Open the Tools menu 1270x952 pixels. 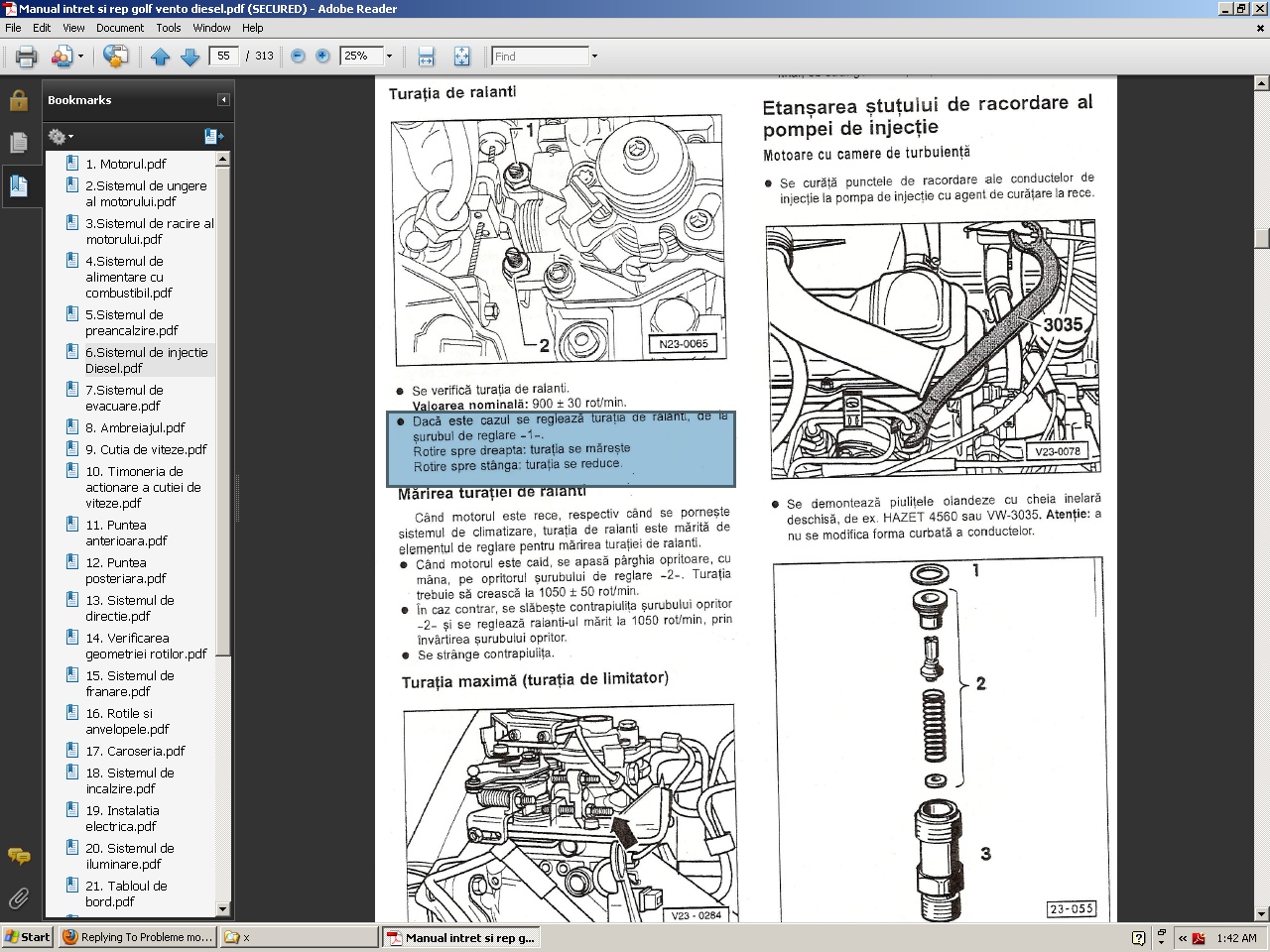tap(169, 28)
